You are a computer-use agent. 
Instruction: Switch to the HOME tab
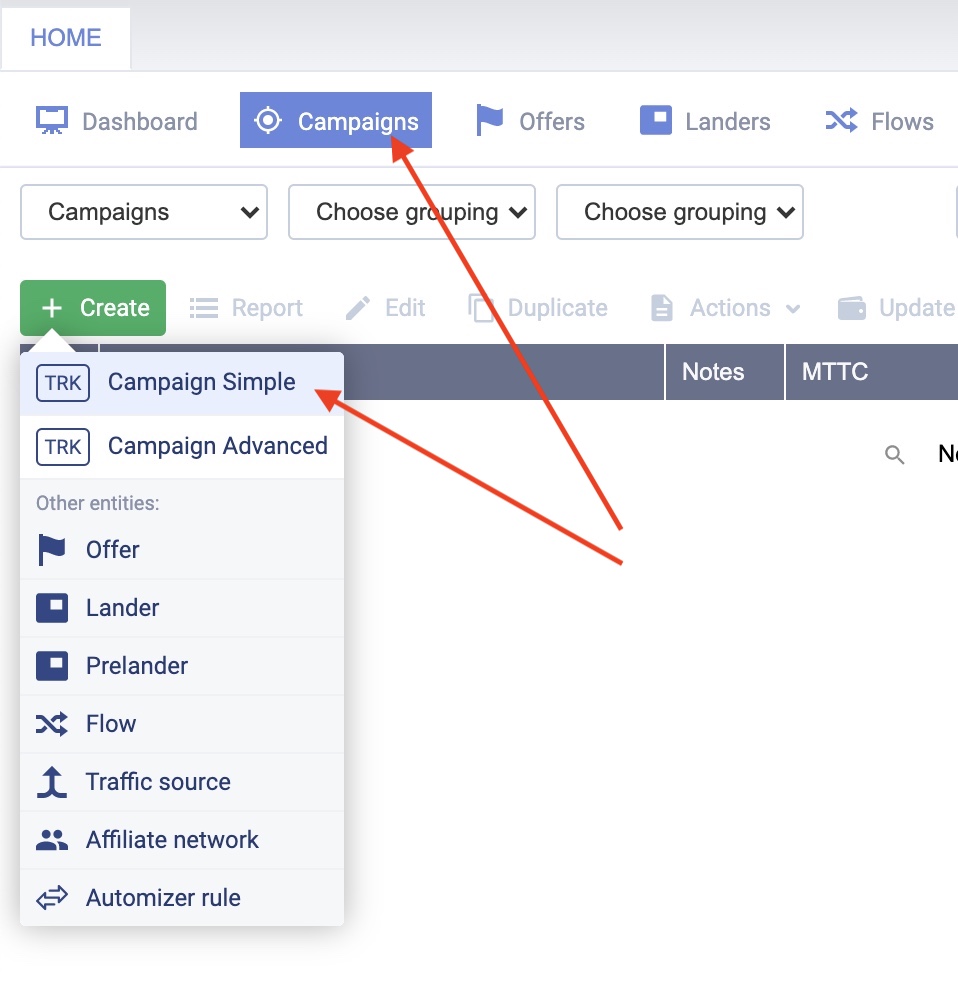66,38
